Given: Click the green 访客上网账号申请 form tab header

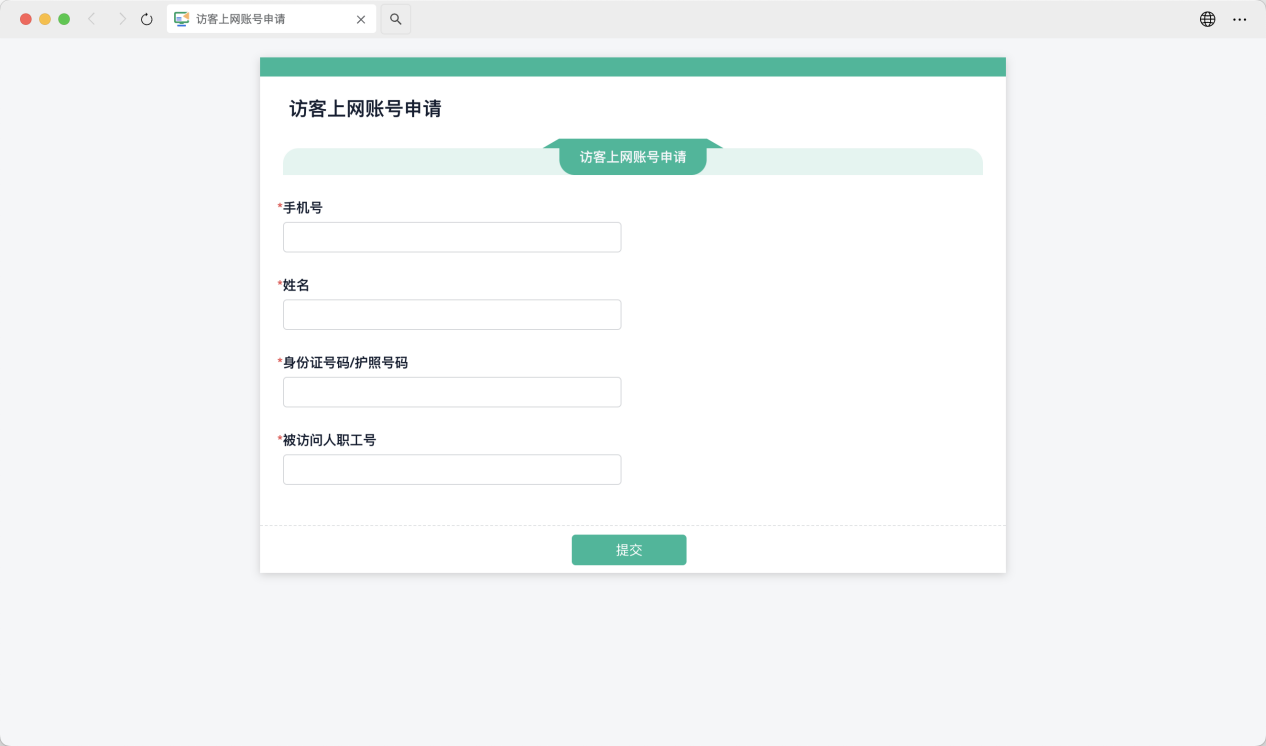Looking at the screenshot, I should 632,157.
